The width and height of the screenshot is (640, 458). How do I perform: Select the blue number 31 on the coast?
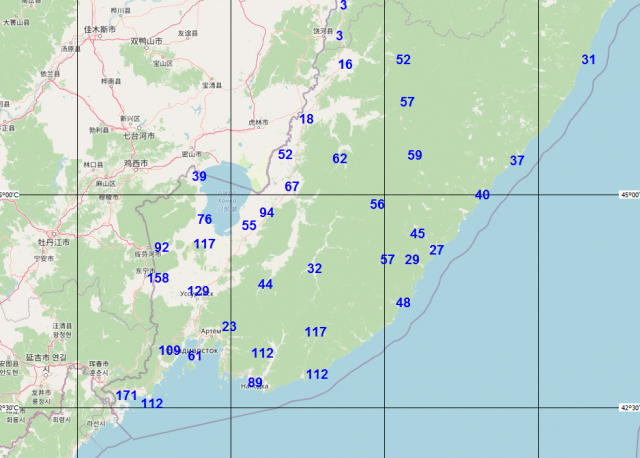588,60
